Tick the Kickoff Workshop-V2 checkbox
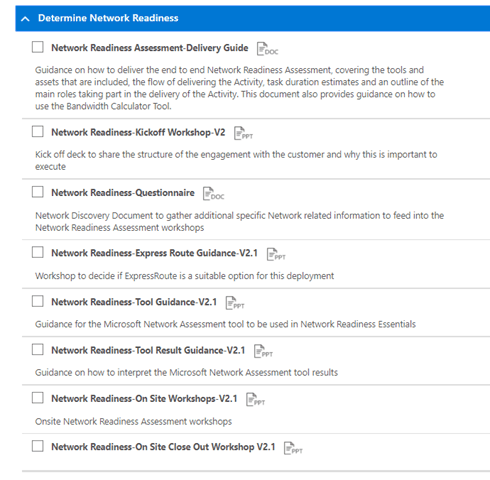The width and height of the screenshot is (490, 480). (38, 131)
